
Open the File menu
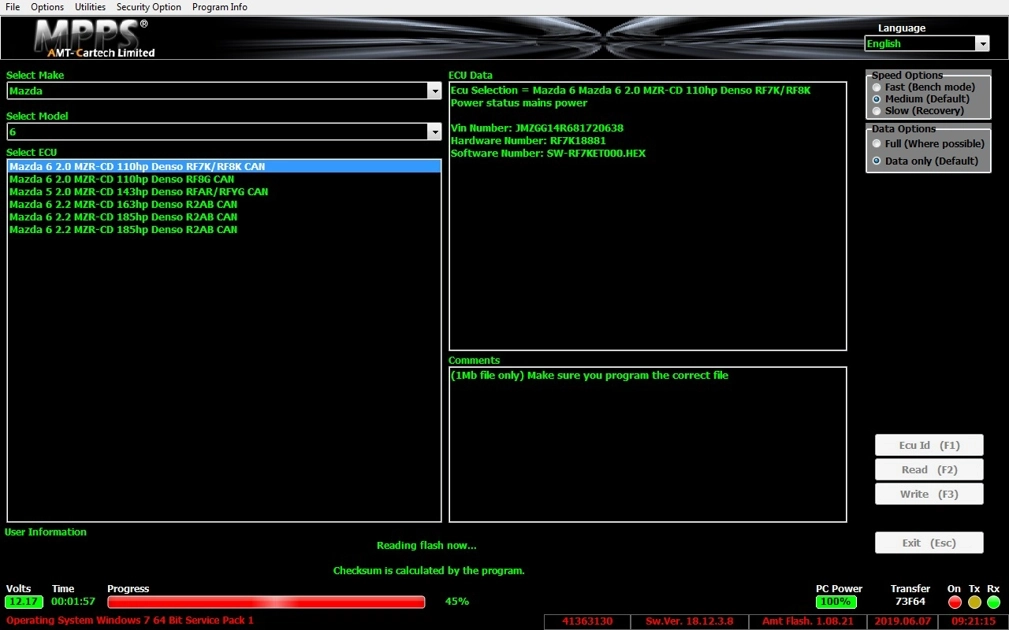(12, 7)
